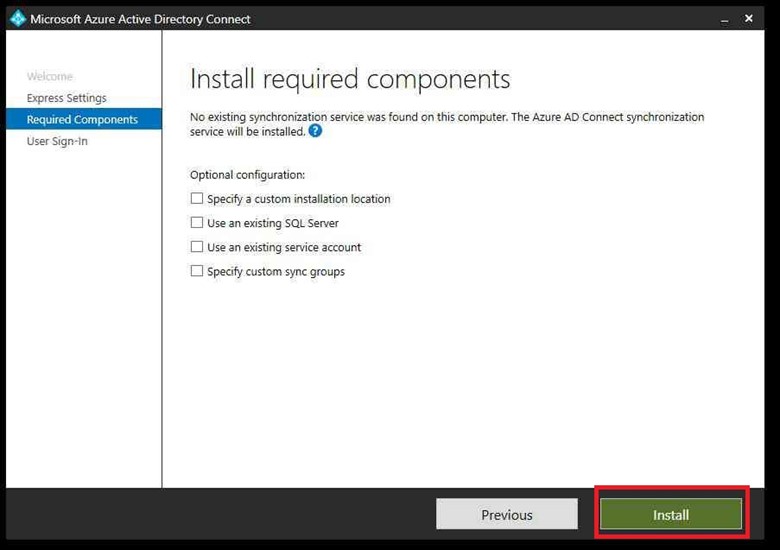Viewport: 780px width, 550px height.
Task: Check Use an existing service account box
Action: [x=197, y=247]
